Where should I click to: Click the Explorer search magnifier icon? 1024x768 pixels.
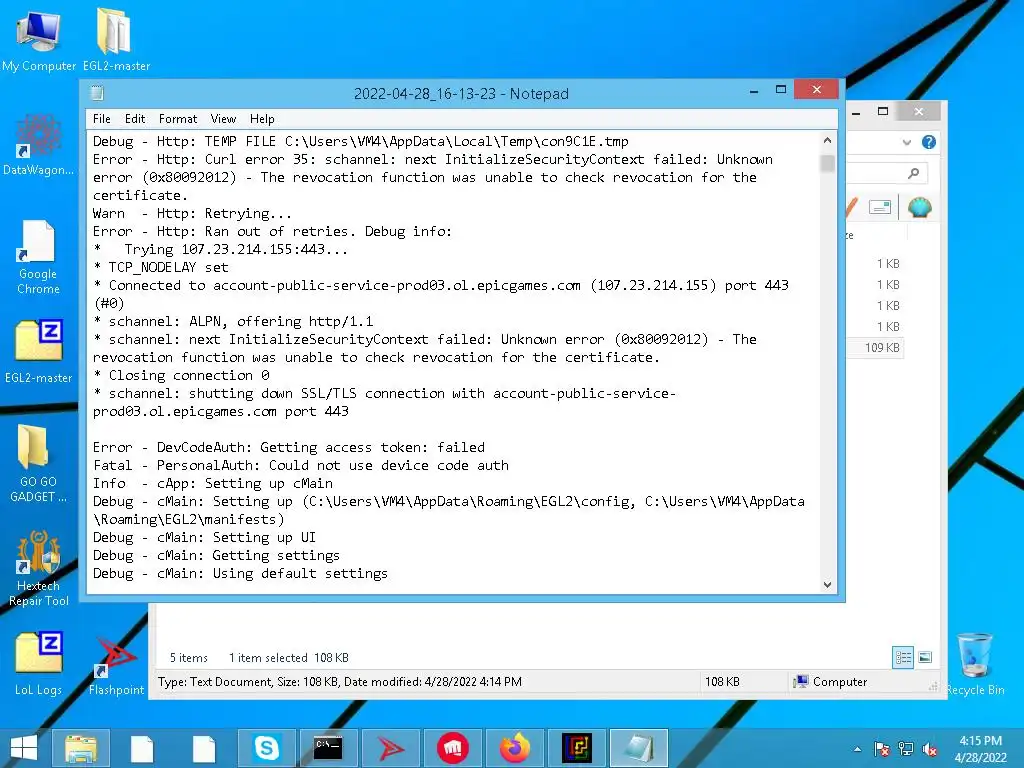pyautogui.click(x=914, y=173)
